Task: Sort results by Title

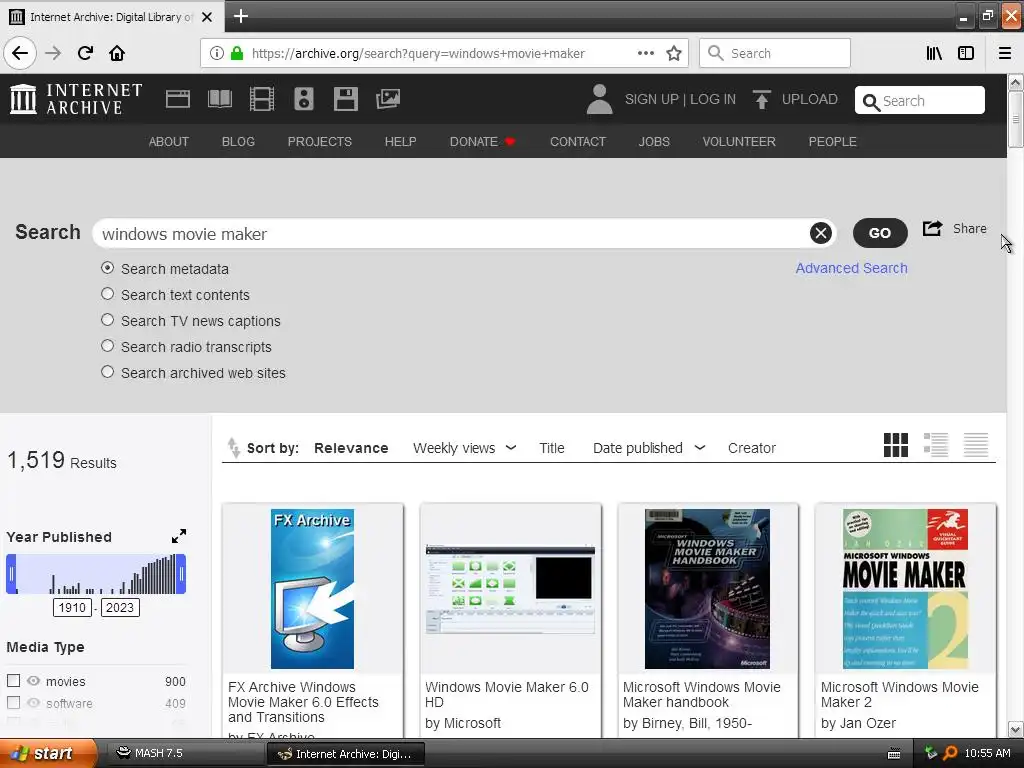Action: click(x=552, y=448)
